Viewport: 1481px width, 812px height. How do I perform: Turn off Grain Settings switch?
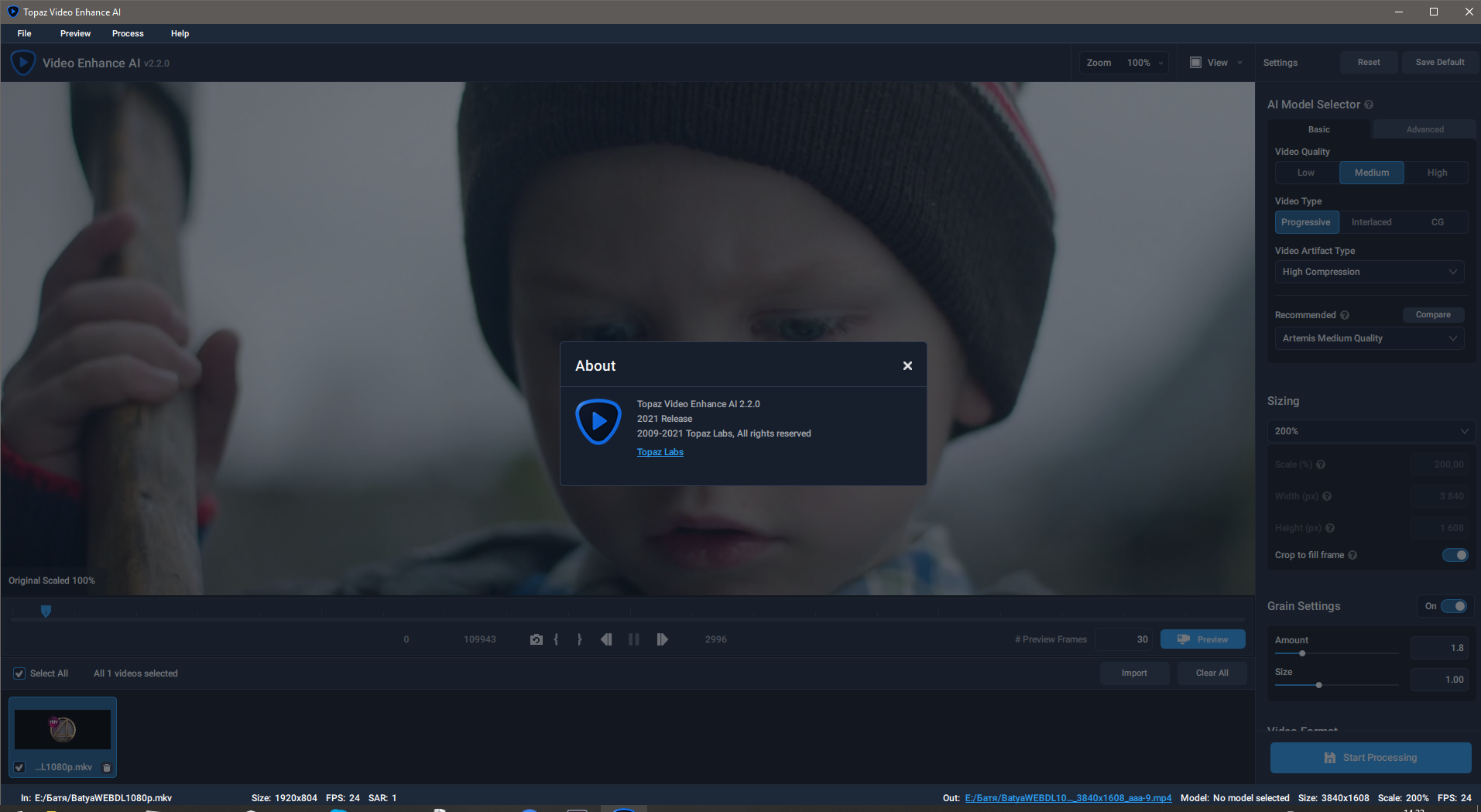coord(1454,606)
